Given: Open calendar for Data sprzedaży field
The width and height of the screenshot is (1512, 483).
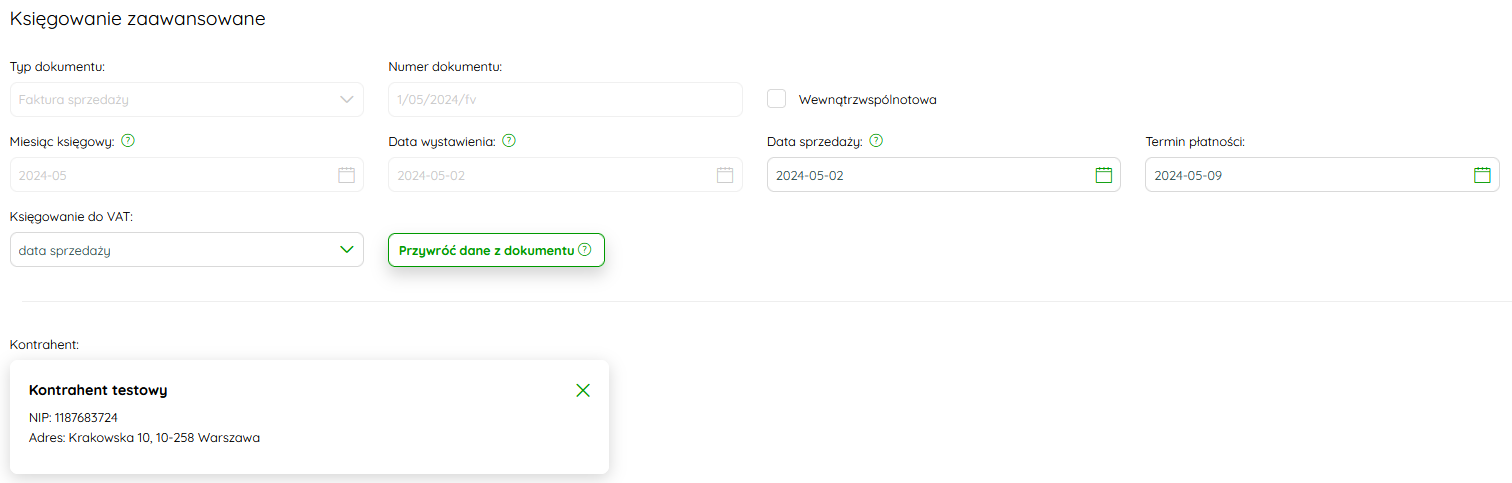Looking at the screenshot, I should [1104, 175].
